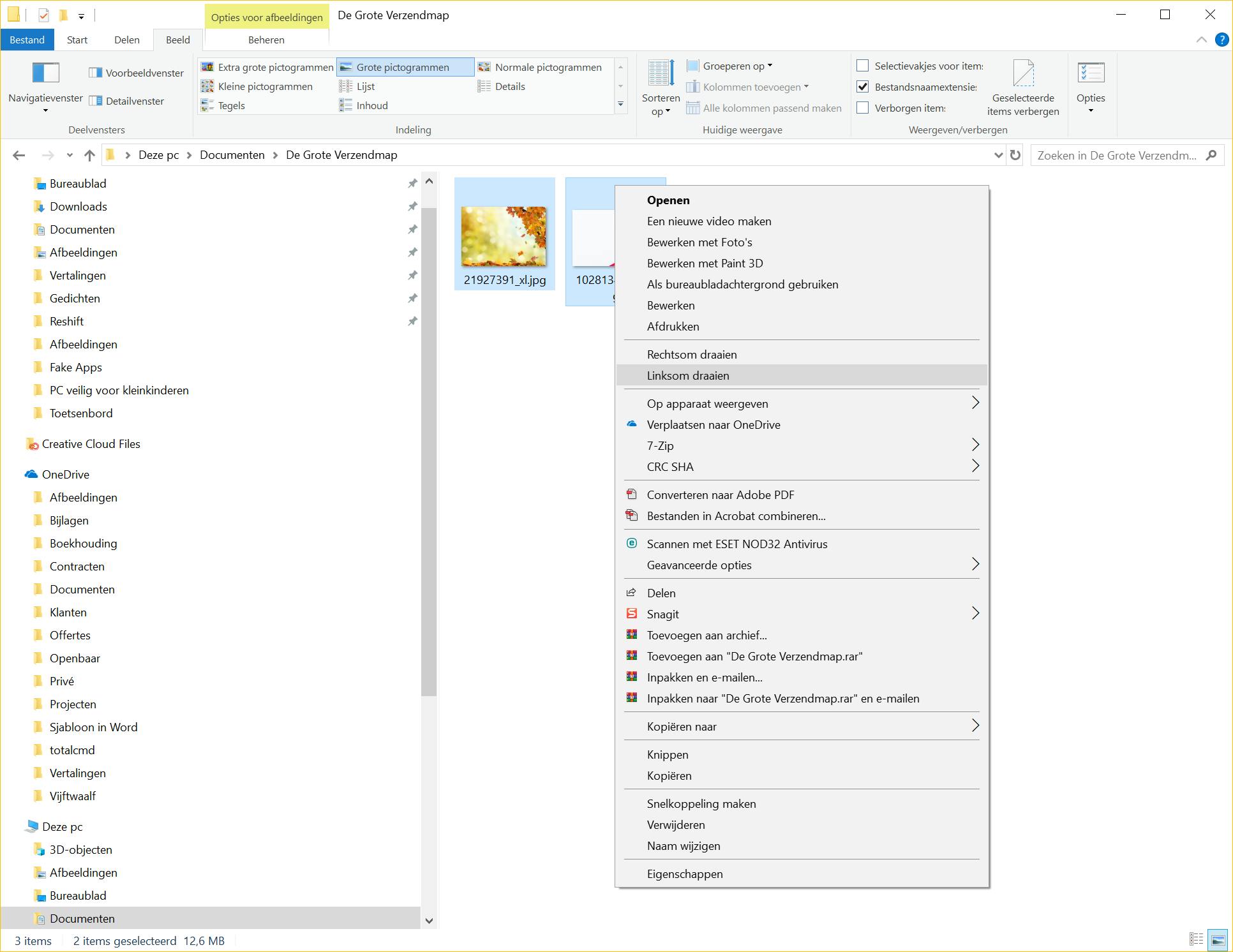
Task: Click the 21927391_xl.jpg thumbnail
Action: coord(504,236)
